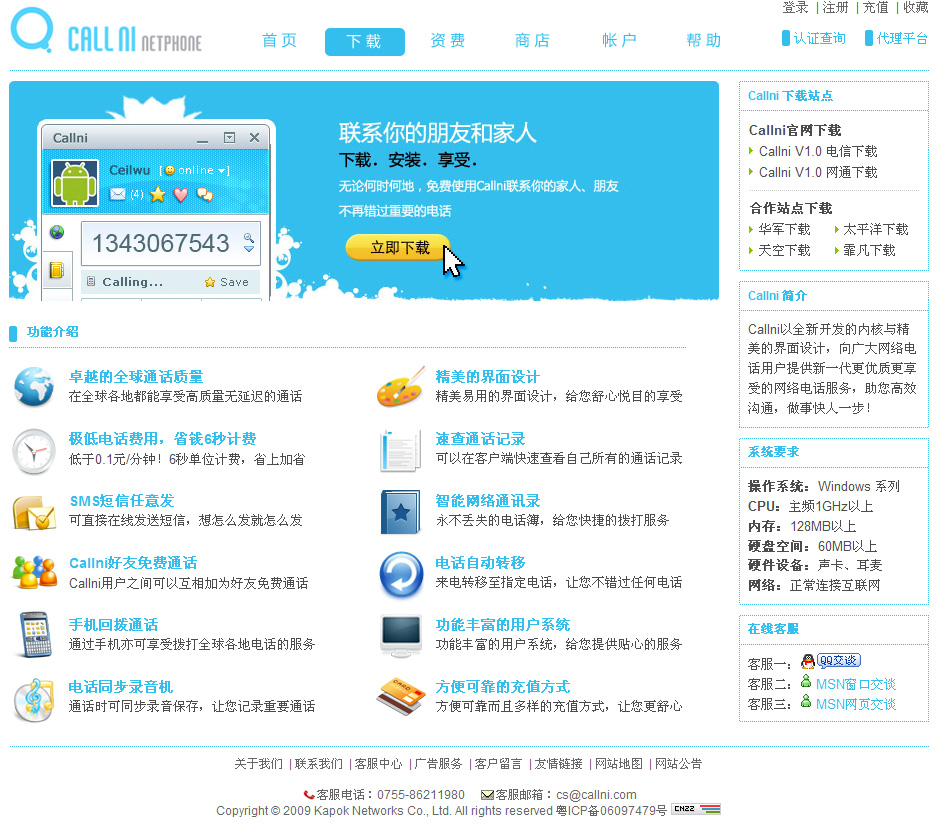Click the blue arrow call transfer icon
This screenshot has height=828, width=940.
401,574
